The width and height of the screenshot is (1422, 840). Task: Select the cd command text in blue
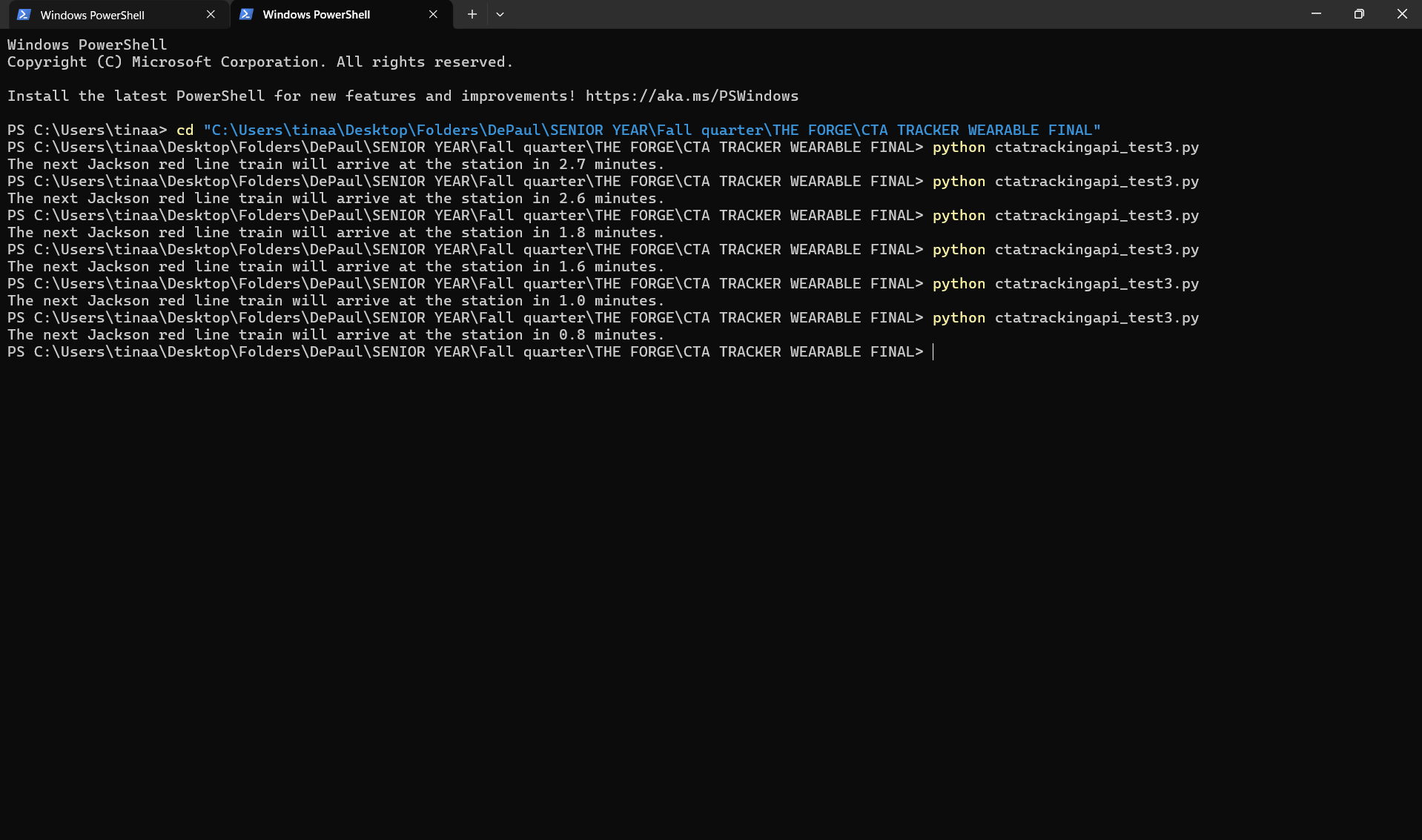click(184, 130)
